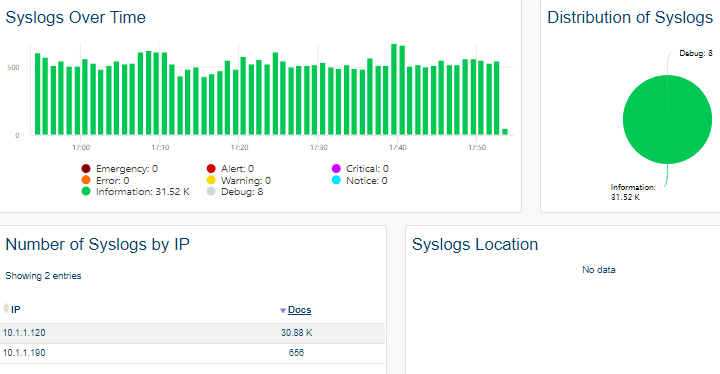
Task: Toggle the Alert legend dot
Action: pos(211,169)
